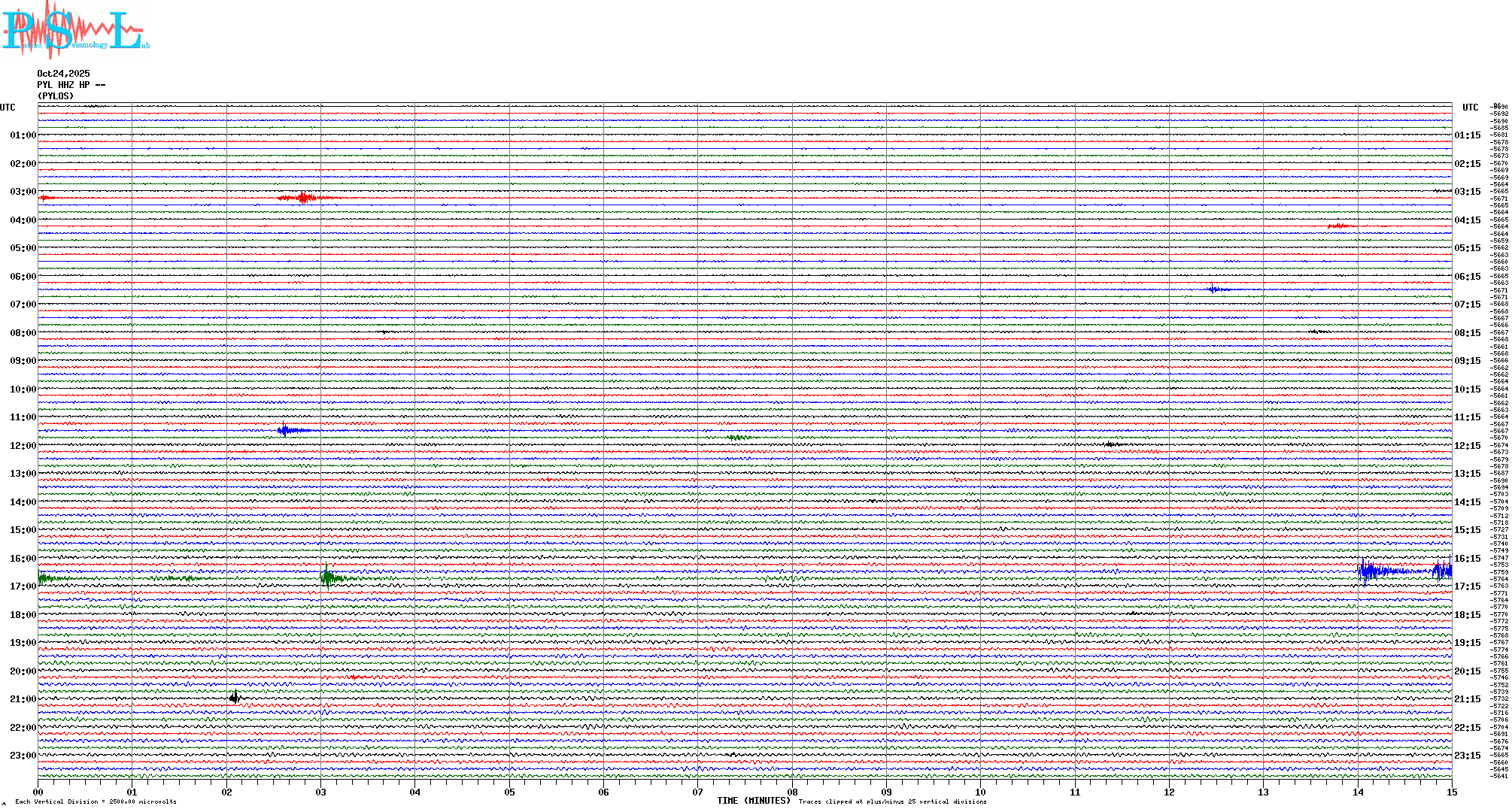Screen dimensions: 1512x812
Task: Click the blue burst on the 11:30 trace
Action: [286, 431]
